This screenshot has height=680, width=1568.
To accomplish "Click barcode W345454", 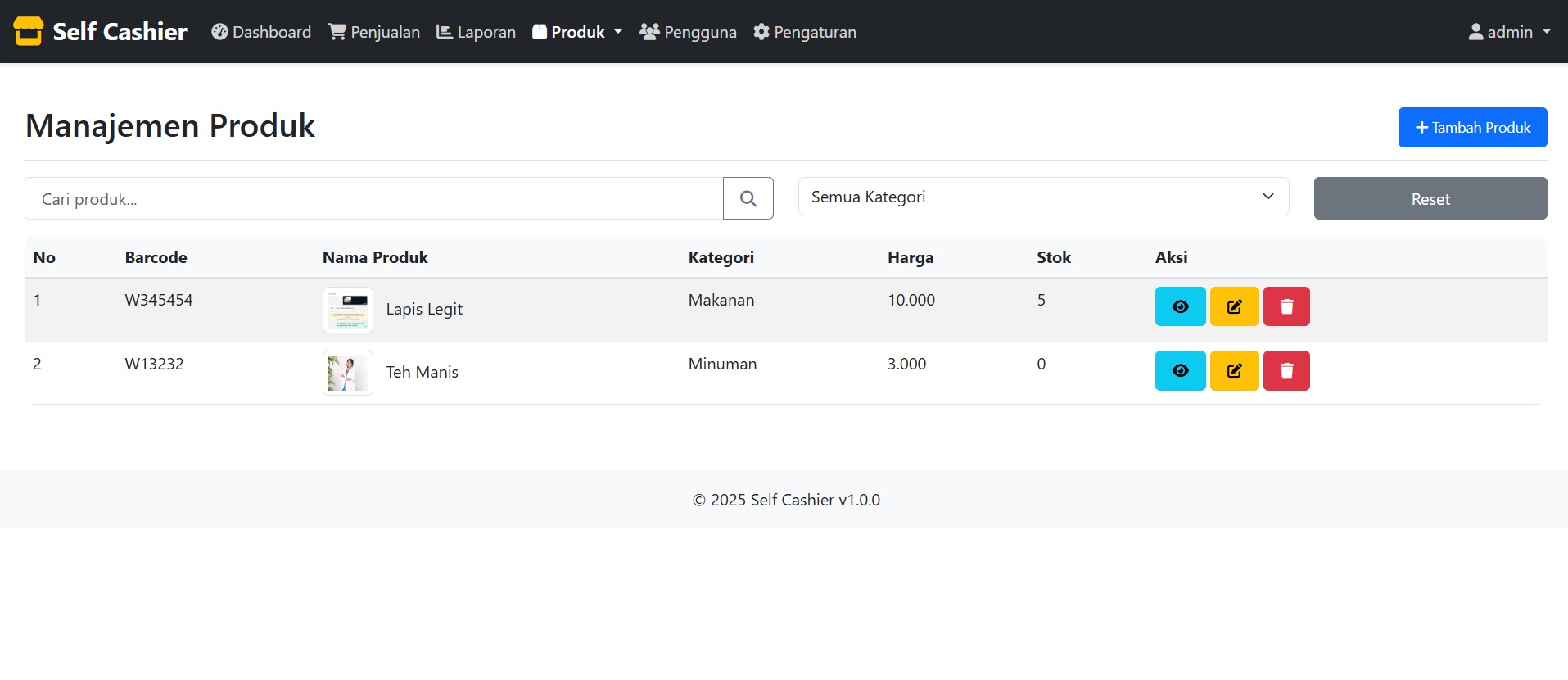I will 159,300.
